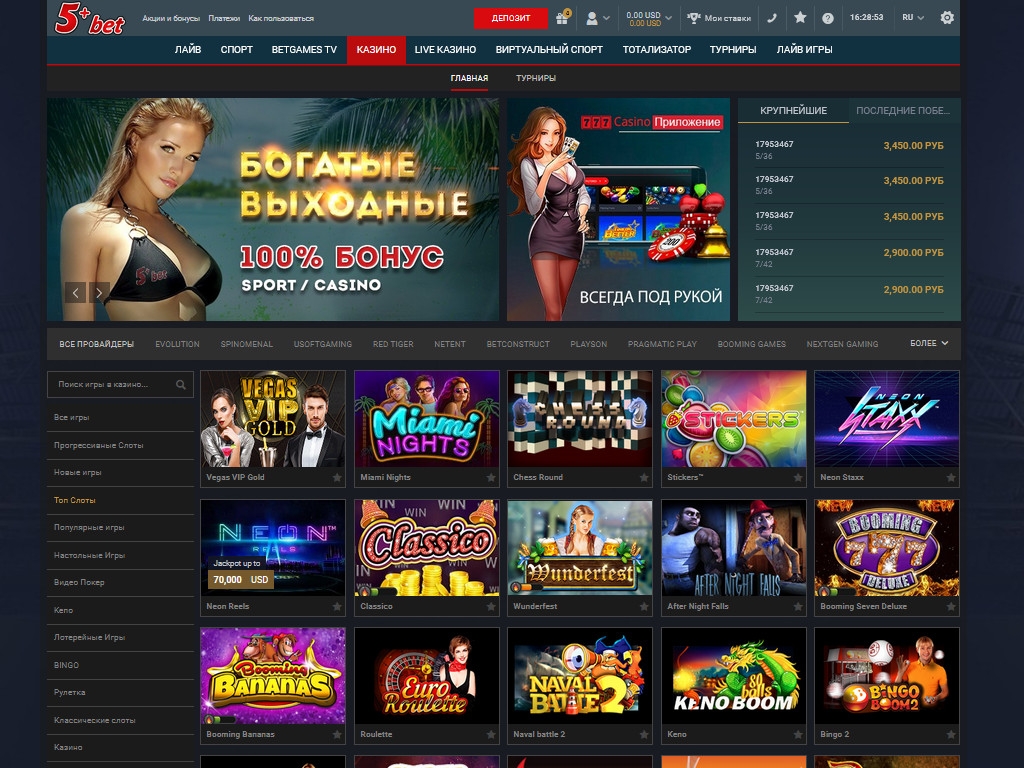Switch to the Live Казино menu tab
This screenshot has height=768, width=1024.
(x=445, y=49)
